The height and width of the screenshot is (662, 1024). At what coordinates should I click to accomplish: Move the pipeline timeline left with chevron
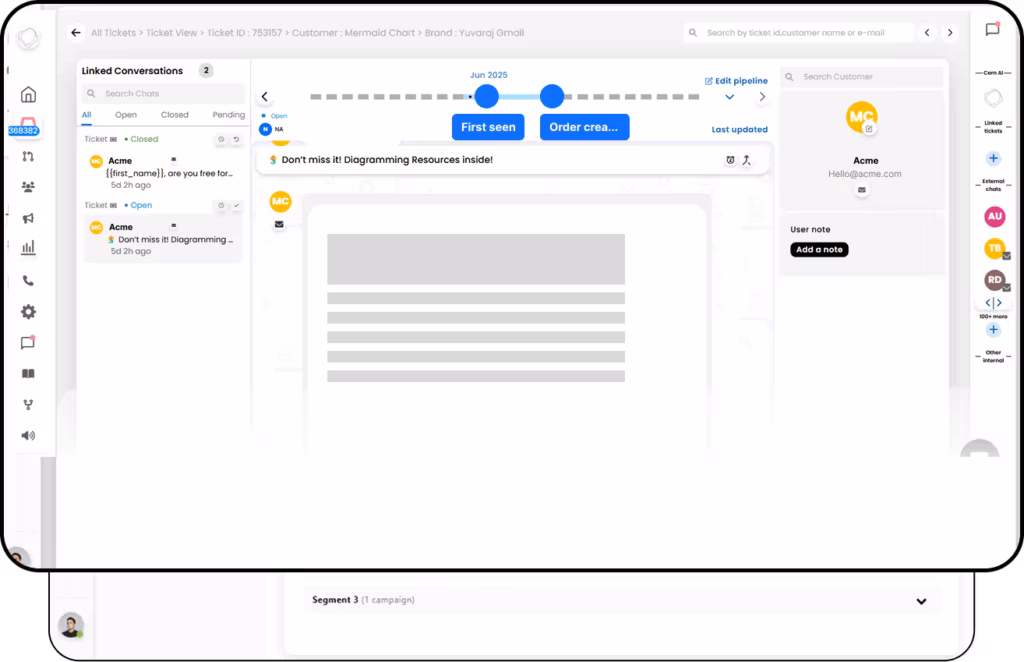coord(264,97)
